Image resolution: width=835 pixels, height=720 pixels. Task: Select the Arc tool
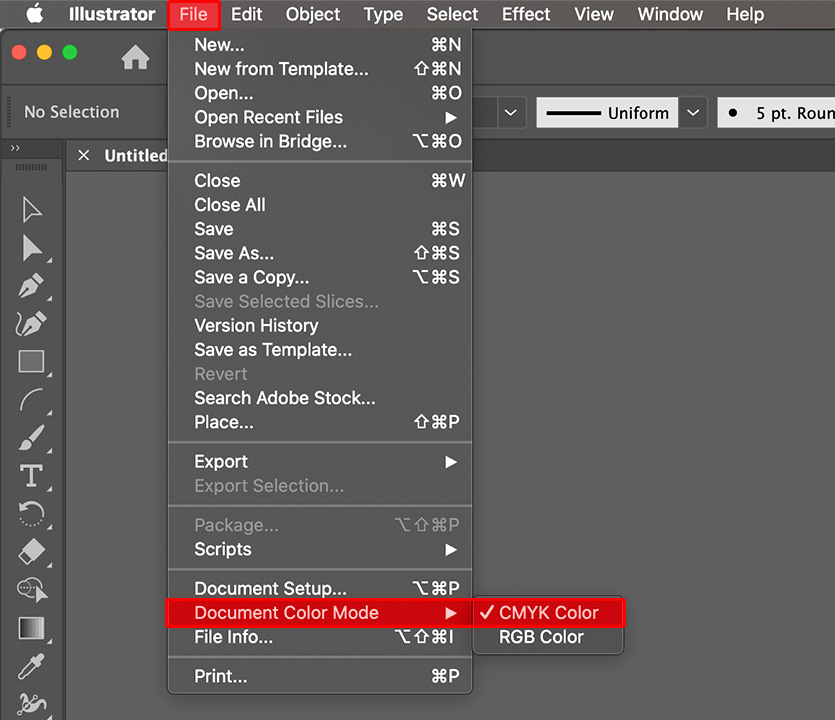click(x=31, y=400)
